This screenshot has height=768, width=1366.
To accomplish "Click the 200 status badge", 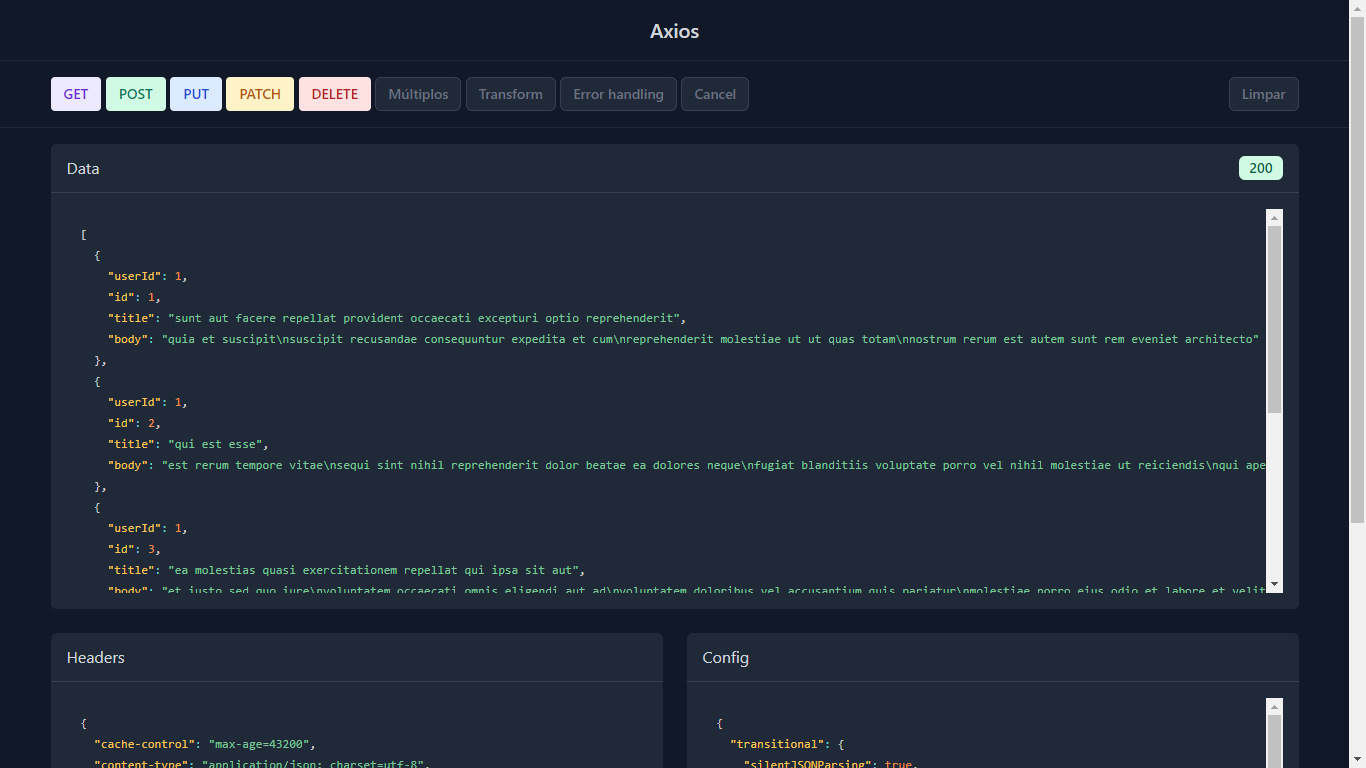I will [x=1261, y=168].
